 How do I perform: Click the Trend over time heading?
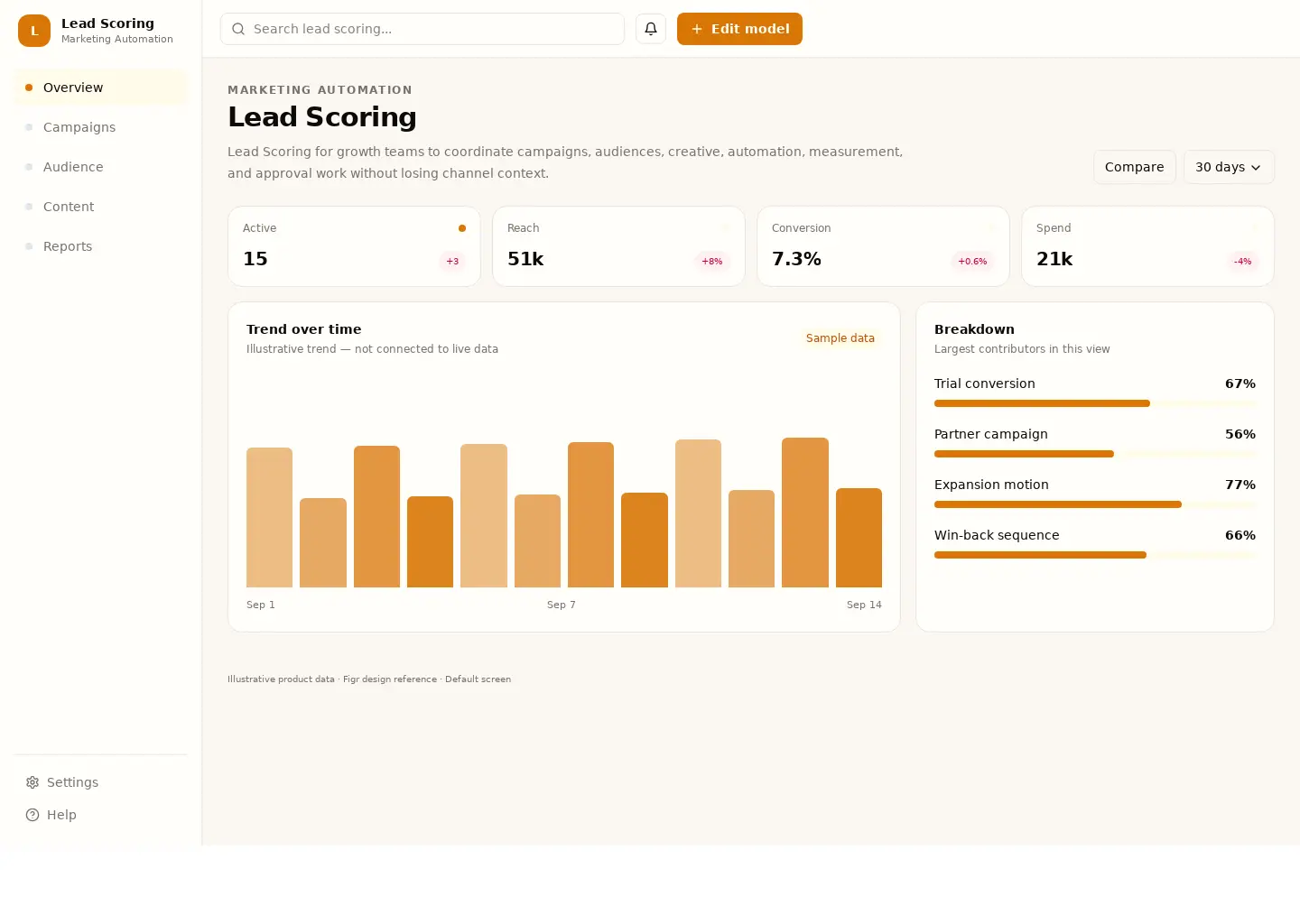pos(303,329)
